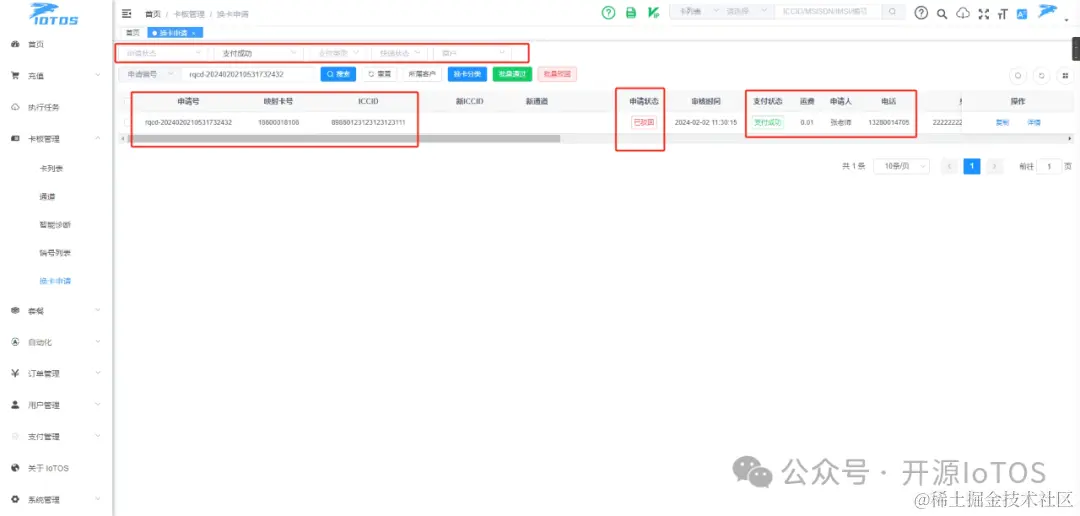Open the font size icon

(1002, 13)
